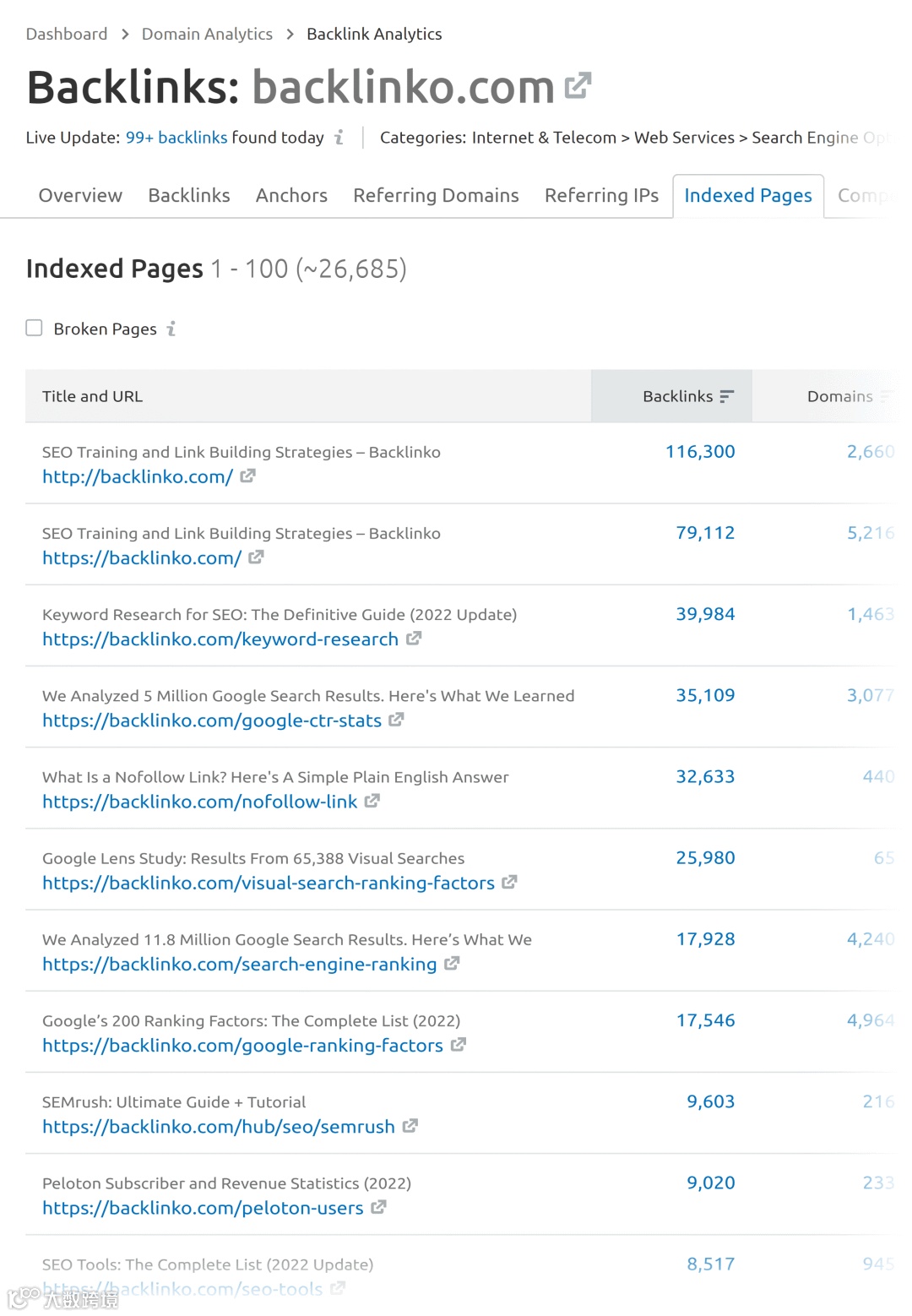Open the external link icon after http://backlinko.com/
Screen dimensions: 912x1316
click(x=247, y=476)
